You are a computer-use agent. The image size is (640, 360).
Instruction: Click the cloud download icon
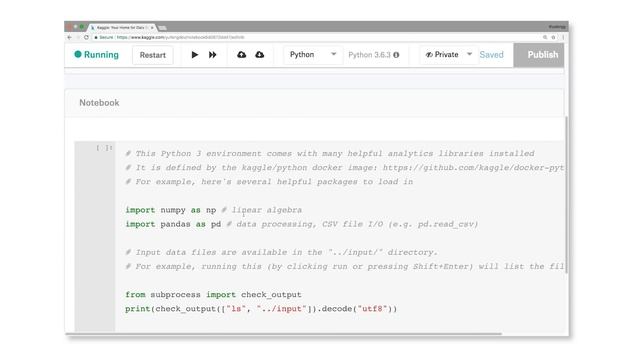point(260,55)
